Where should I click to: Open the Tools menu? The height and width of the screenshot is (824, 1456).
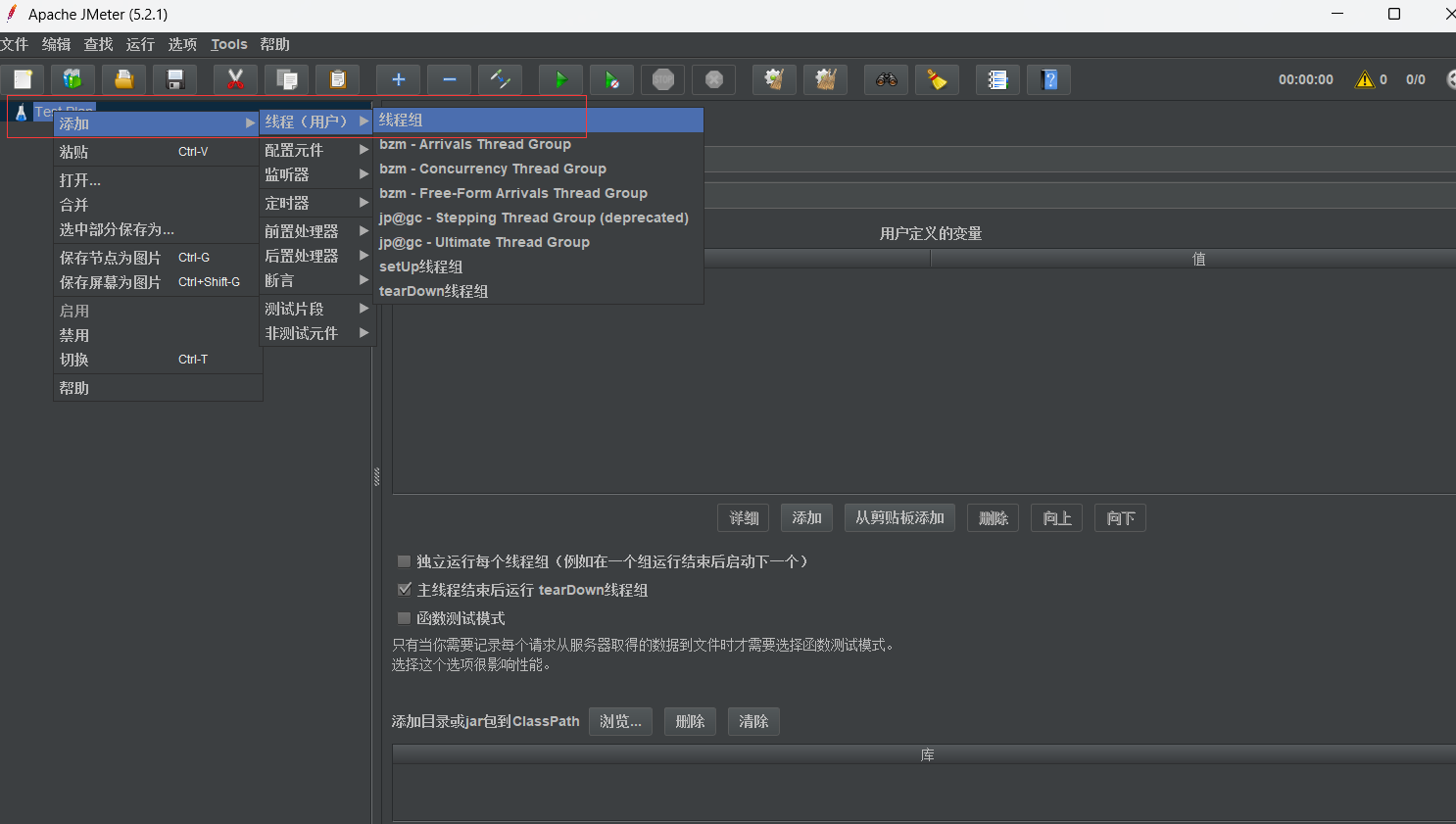[x=229, y=44]
